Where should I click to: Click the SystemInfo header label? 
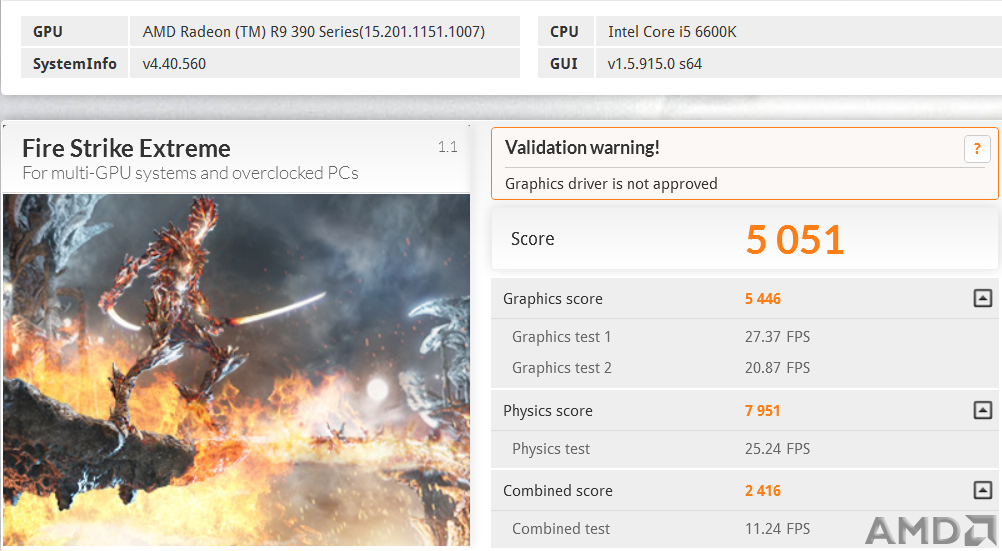[x=75, y=64]
